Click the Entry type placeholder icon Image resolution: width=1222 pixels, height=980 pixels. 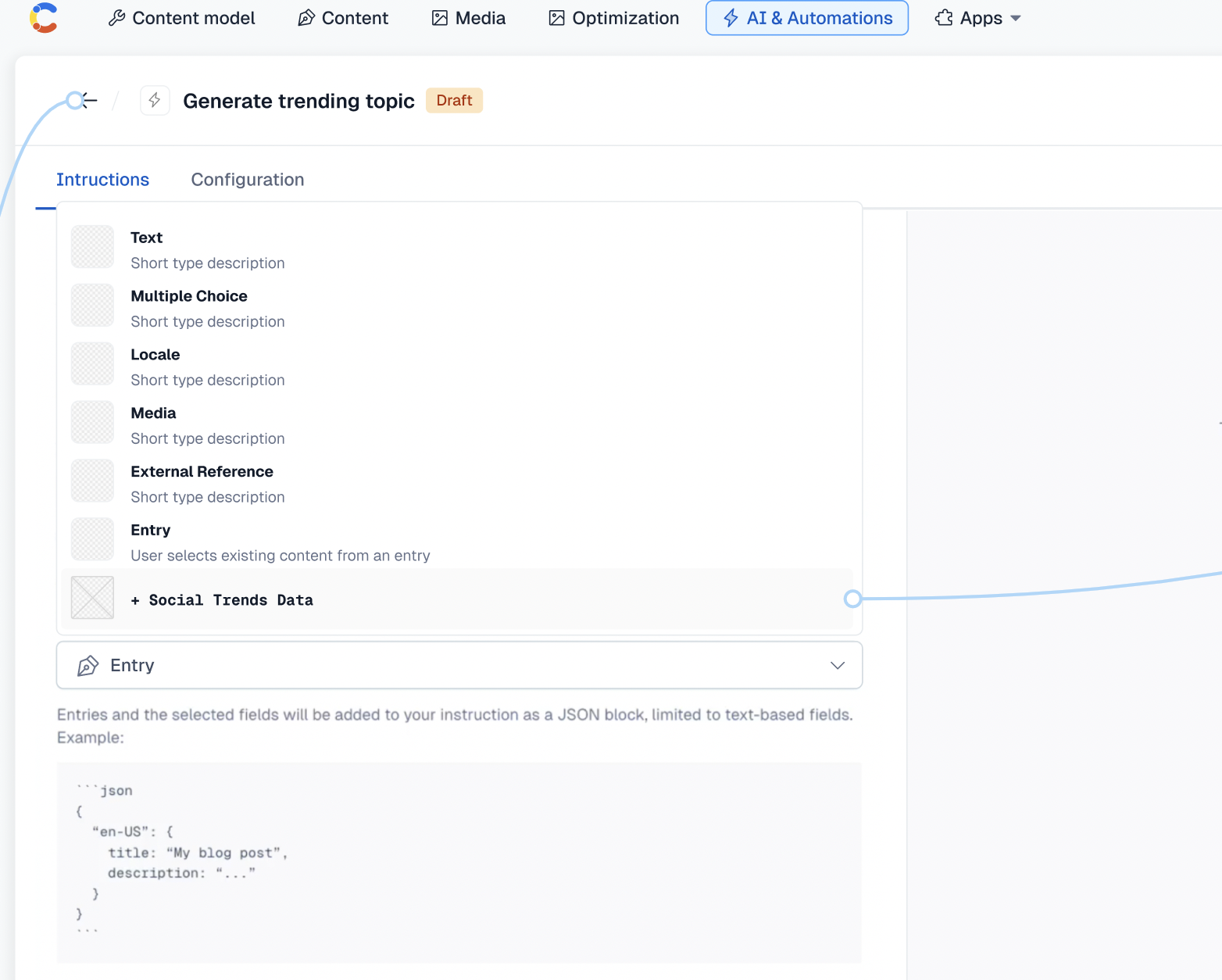[92, 540]
